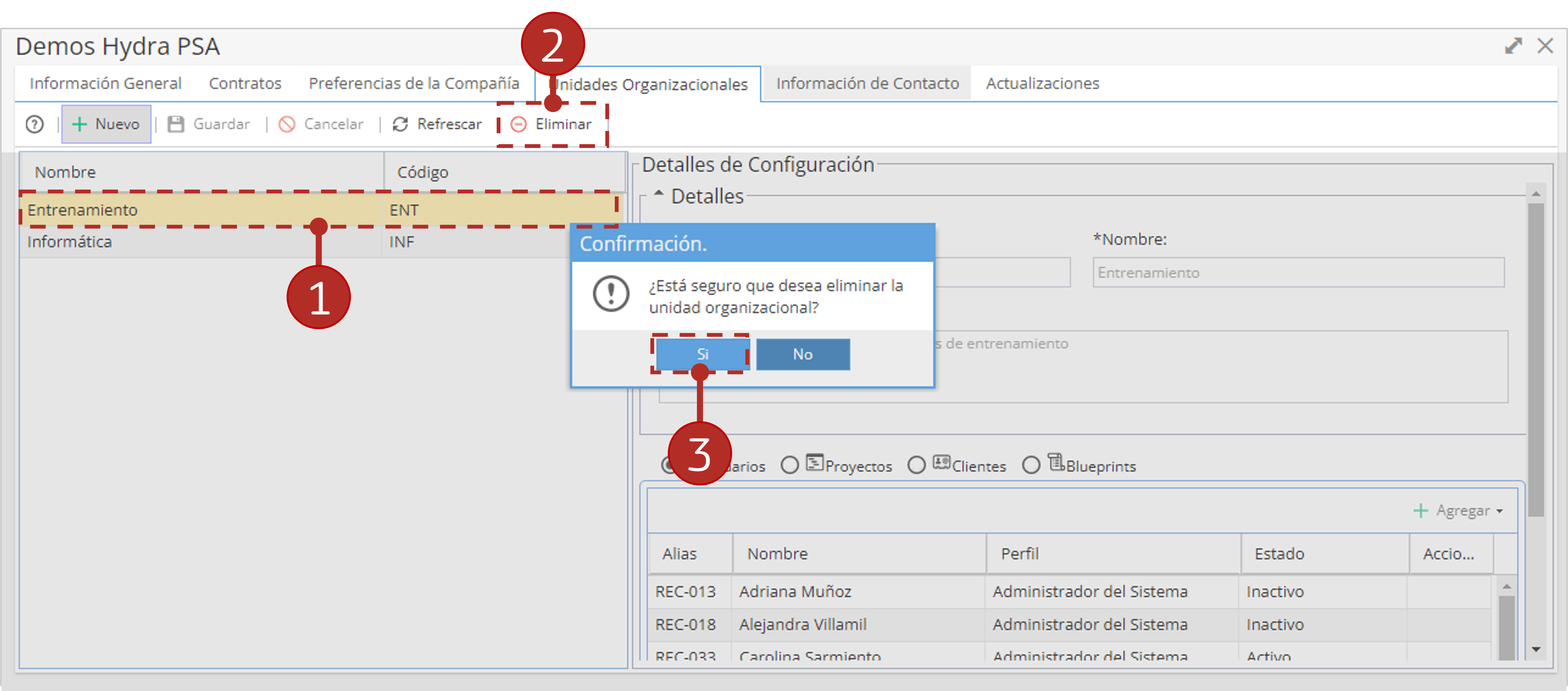Click the users grid scroll-up arrow
This screenshot has height=691, width=1568.
pos(1507,587)
